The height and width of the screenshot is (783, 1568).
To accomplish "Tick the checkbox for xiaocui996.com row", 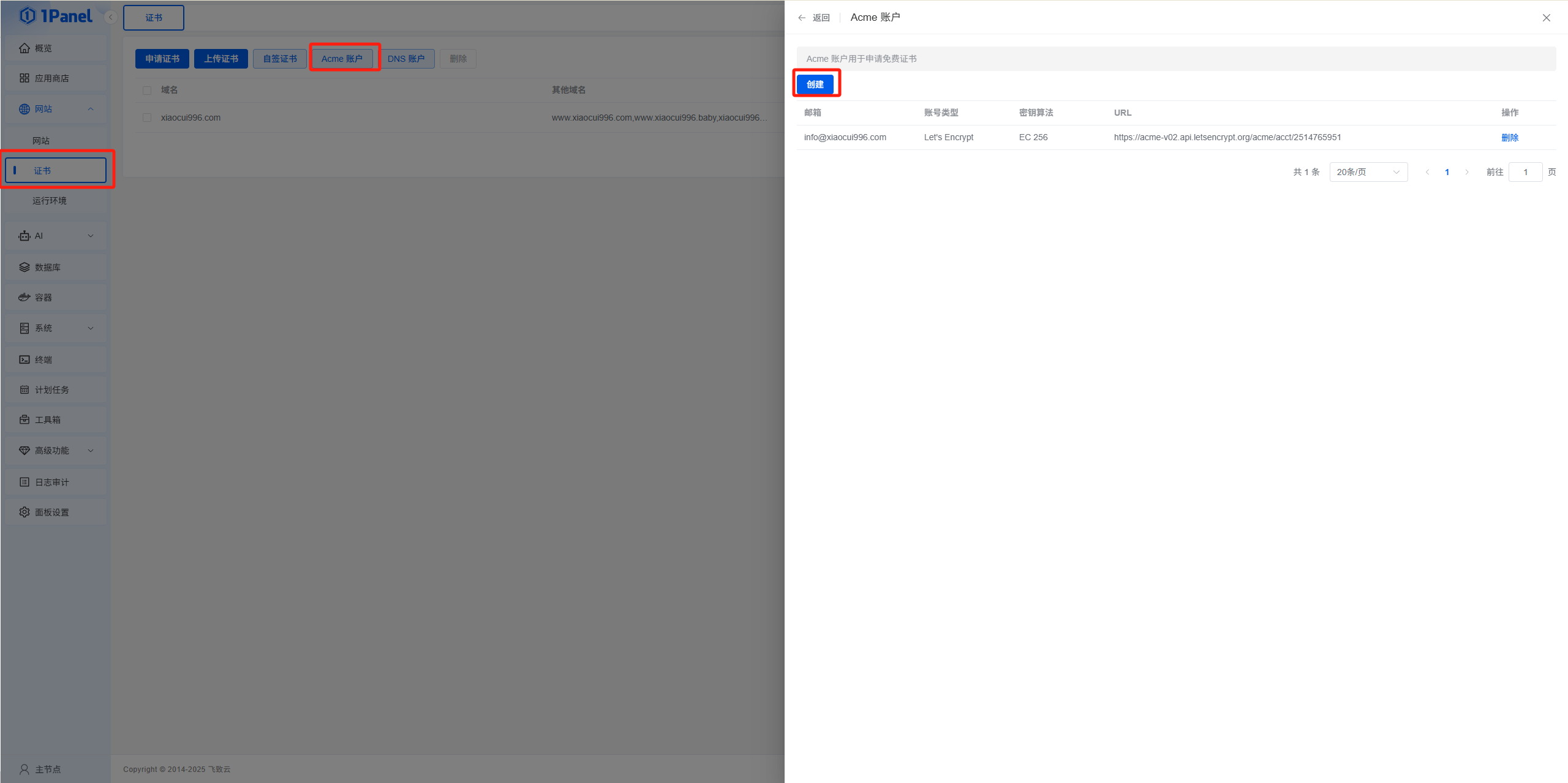I will [x=147, y=118].
